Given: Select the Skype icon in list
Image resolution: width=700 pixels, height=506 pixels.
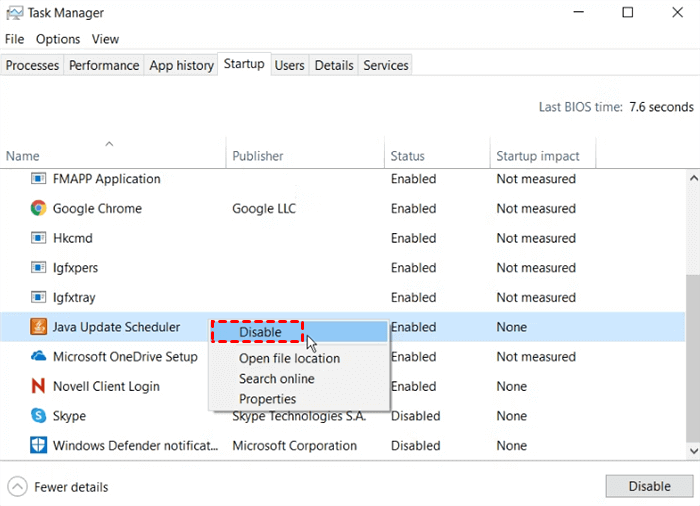Looking at the screenshot, I should (x=38, y=416).
